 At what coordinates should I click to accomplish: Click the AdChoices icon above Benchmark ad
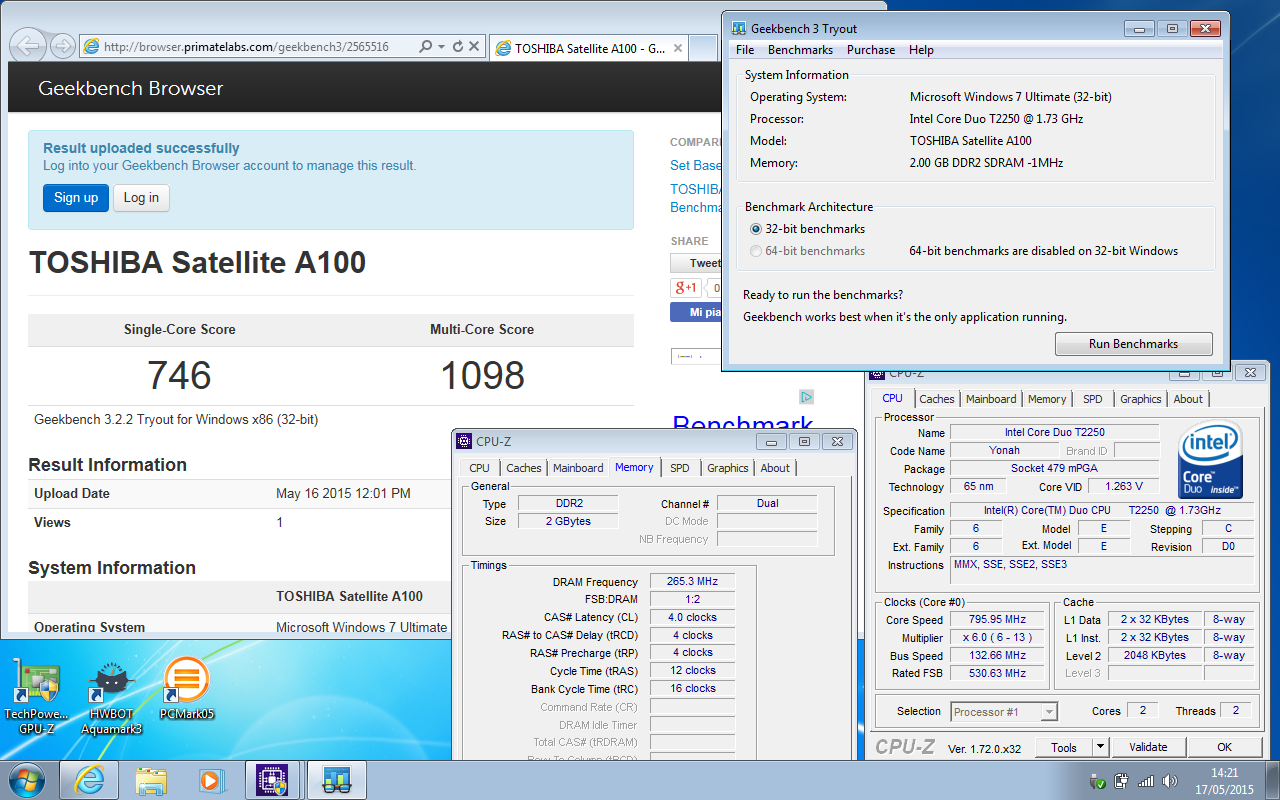pyautogui.click(x=807, y=397)
